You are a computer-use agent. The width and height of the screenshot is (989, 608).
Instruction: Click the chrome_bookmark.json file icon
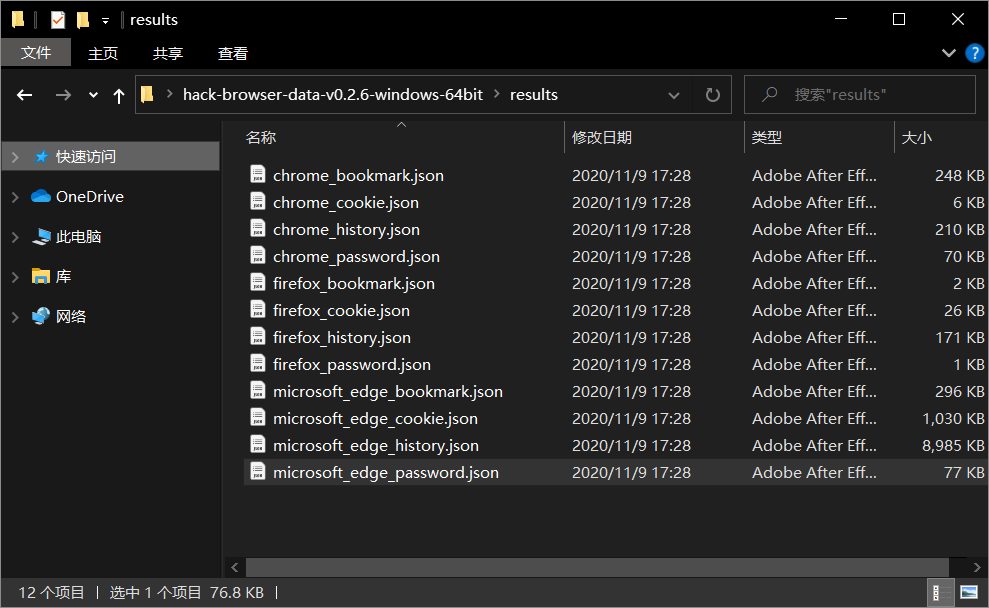(257, 174)
